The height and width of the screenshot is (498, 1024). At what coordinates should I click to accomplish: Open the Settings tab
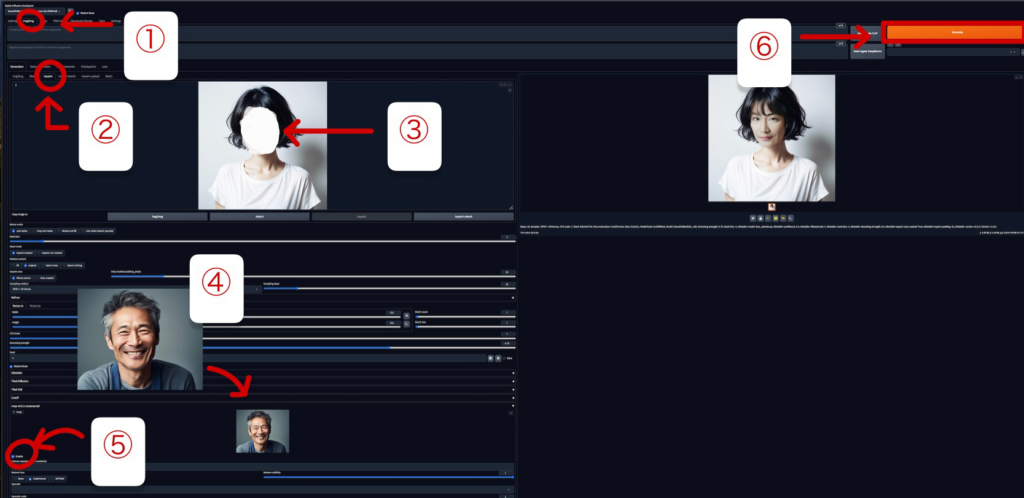tap(116, 22)
